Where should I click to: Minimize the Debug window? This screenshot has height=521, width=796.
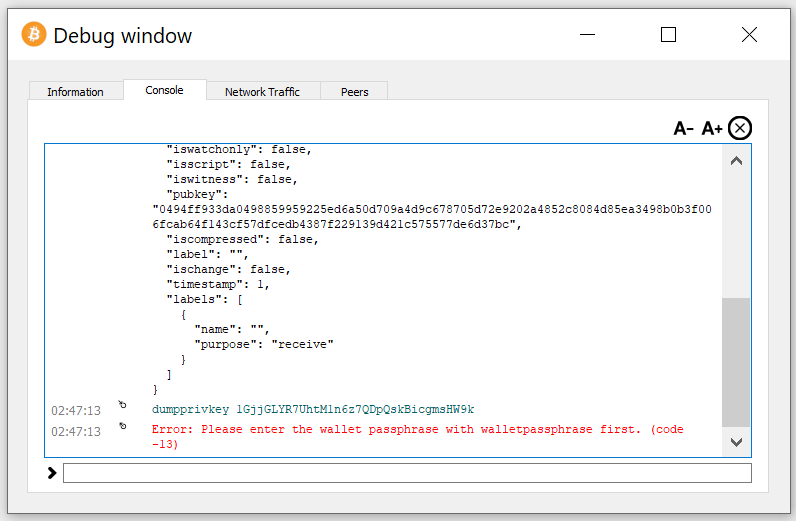tap(587, 35)
